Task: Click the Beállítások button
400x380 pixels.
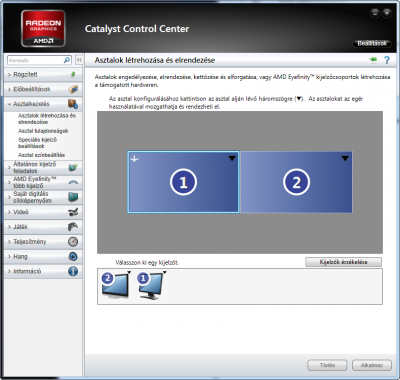Action: [x=372, y=44]
